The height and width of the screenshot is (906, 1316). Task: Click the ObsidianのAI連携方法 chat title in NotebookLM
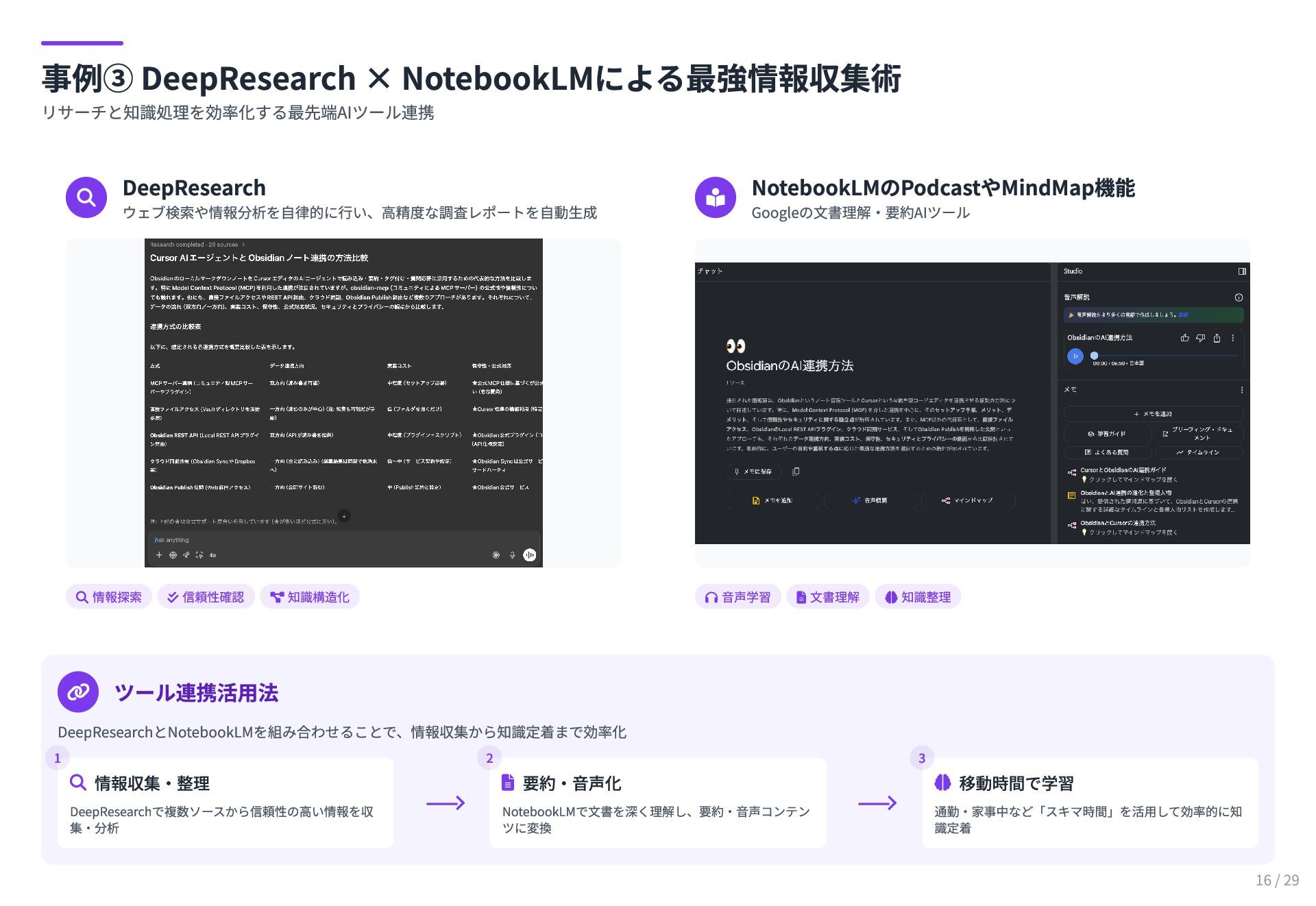pos(790,365)
